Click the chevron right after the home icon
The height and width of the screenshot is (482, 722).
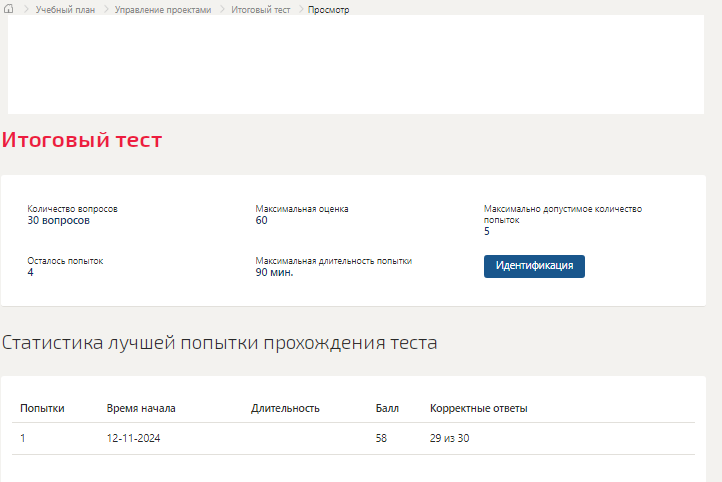click(25, 9)
